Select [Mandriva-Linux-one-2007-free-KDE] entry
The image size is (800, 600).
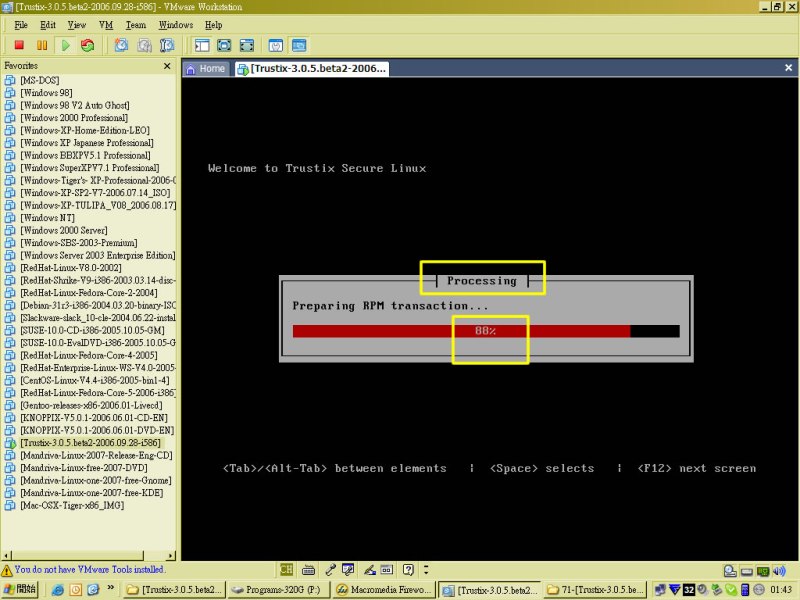91,493
